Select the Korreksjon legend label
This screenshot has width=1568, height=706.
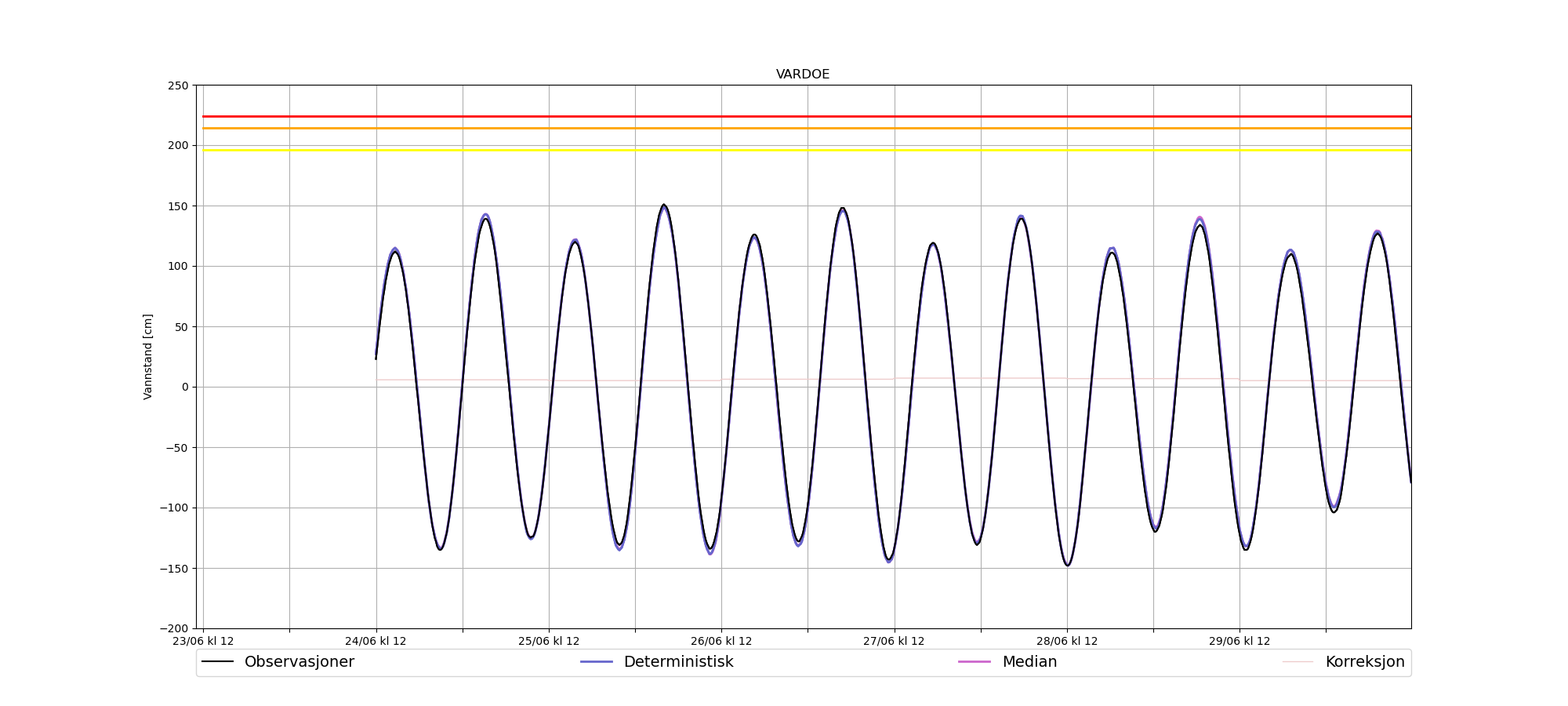[x=1365, y=662]
